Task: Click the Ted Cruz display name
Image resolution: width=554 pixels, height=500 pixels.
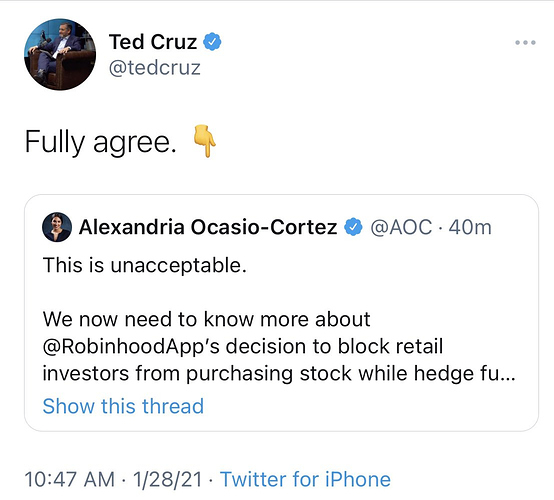Action: point(153,42)
